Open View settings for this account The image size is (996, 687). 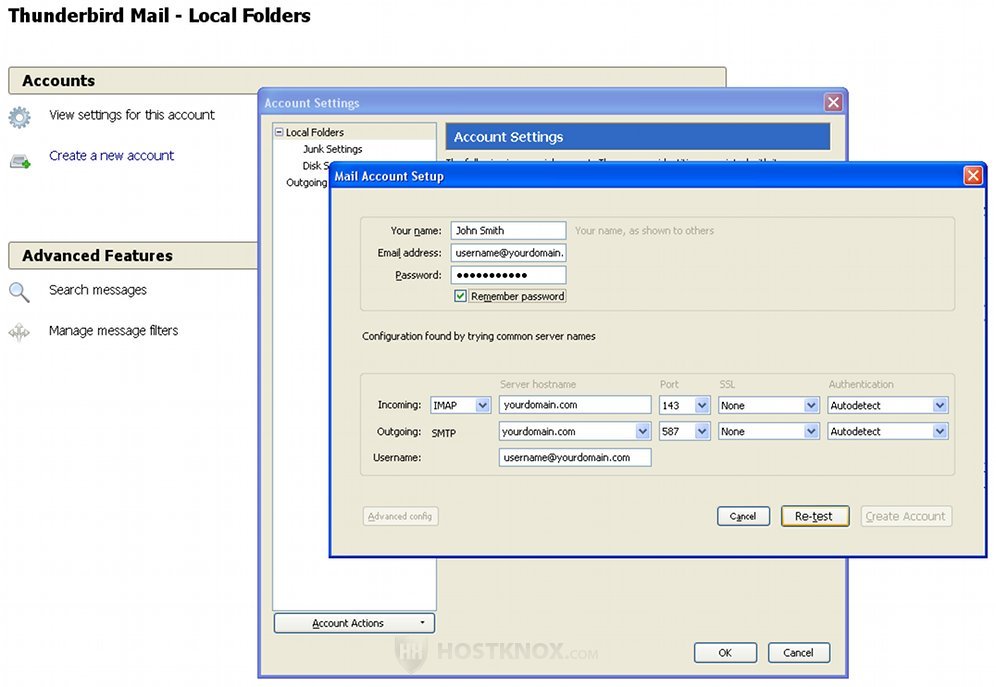pos(132,115)
